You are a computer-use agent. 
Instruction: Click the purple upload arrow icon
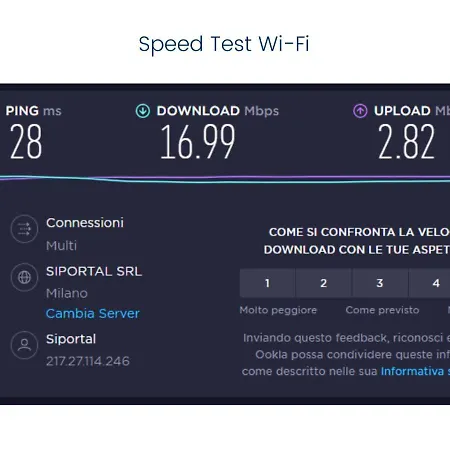(x=360, y=111)
